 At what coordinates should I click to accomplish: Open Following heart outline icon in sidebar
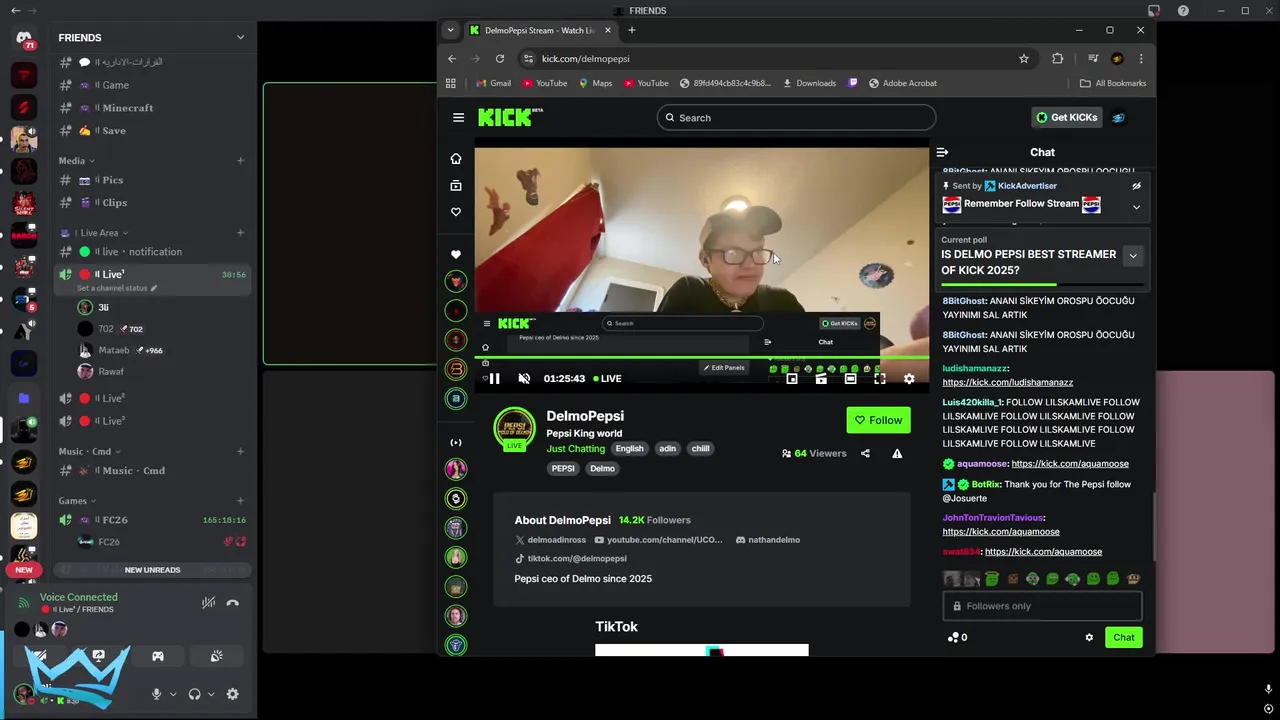coord(456,212)
